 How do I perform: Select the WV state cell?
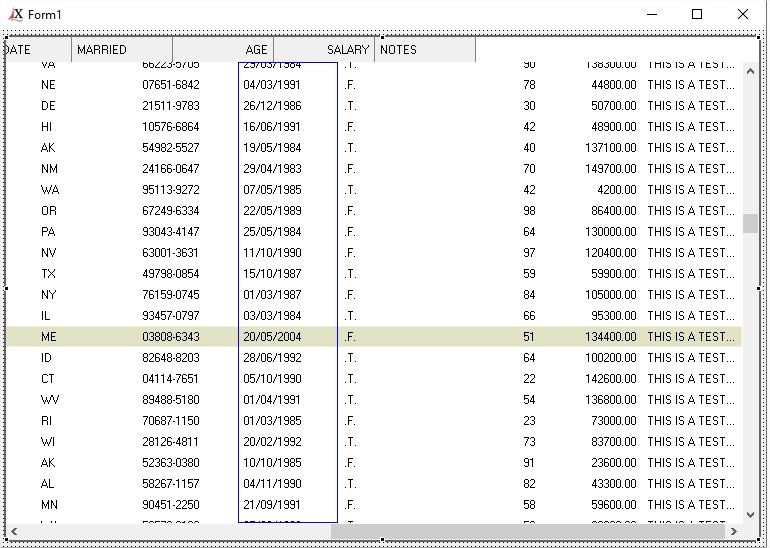50,400
